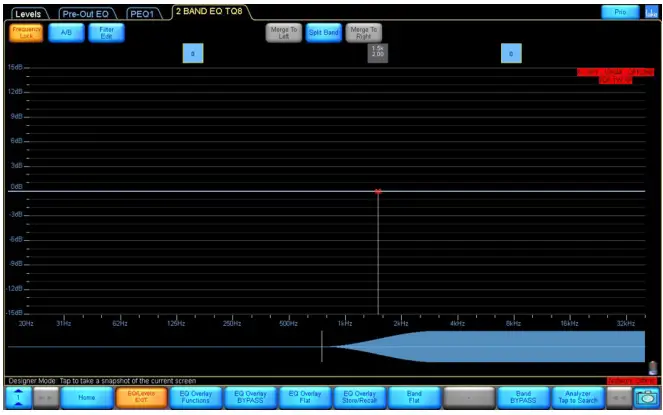663x415 pixels.
Task: Toggle Frequency Lock
Action: point(26,33)
